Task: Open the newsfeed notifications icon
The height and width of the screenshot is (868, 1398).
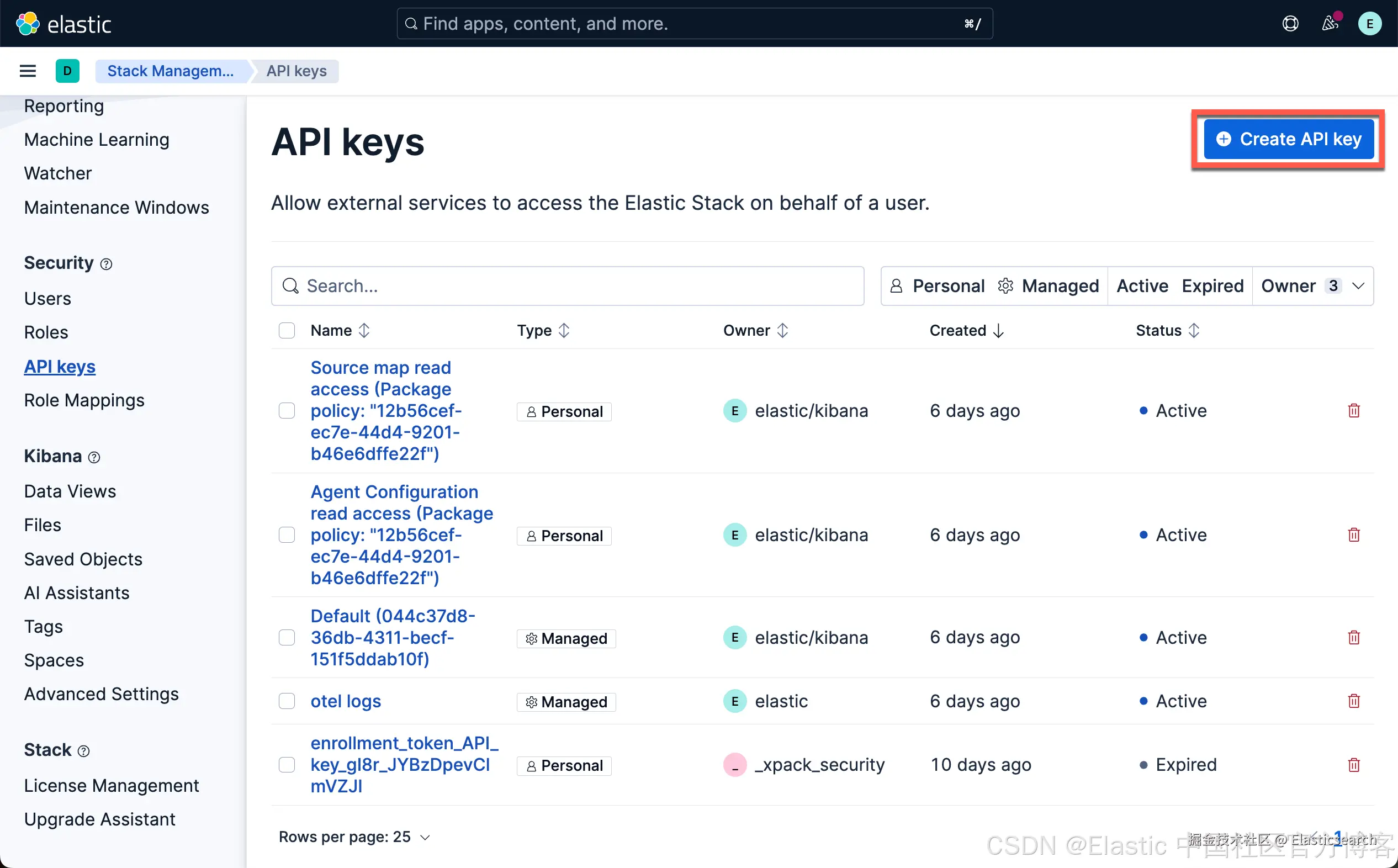Action: pyautogui.click(x=1330, y=24)
